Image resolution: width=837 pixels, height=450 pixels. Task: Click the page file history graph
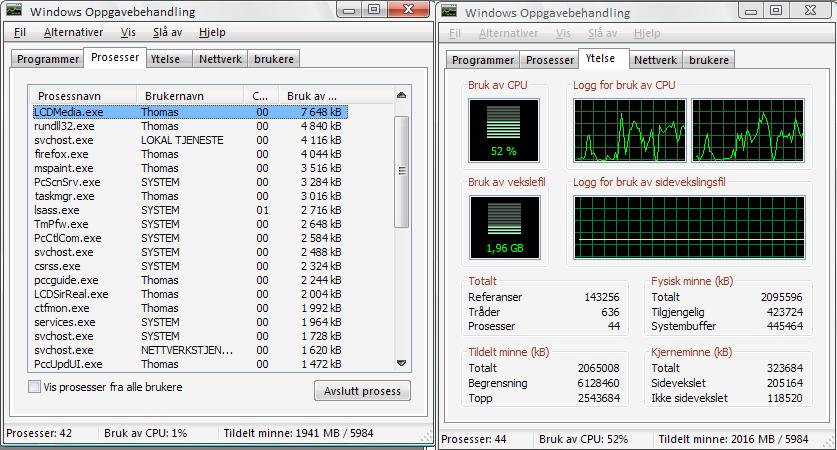[x=689, y=227]
